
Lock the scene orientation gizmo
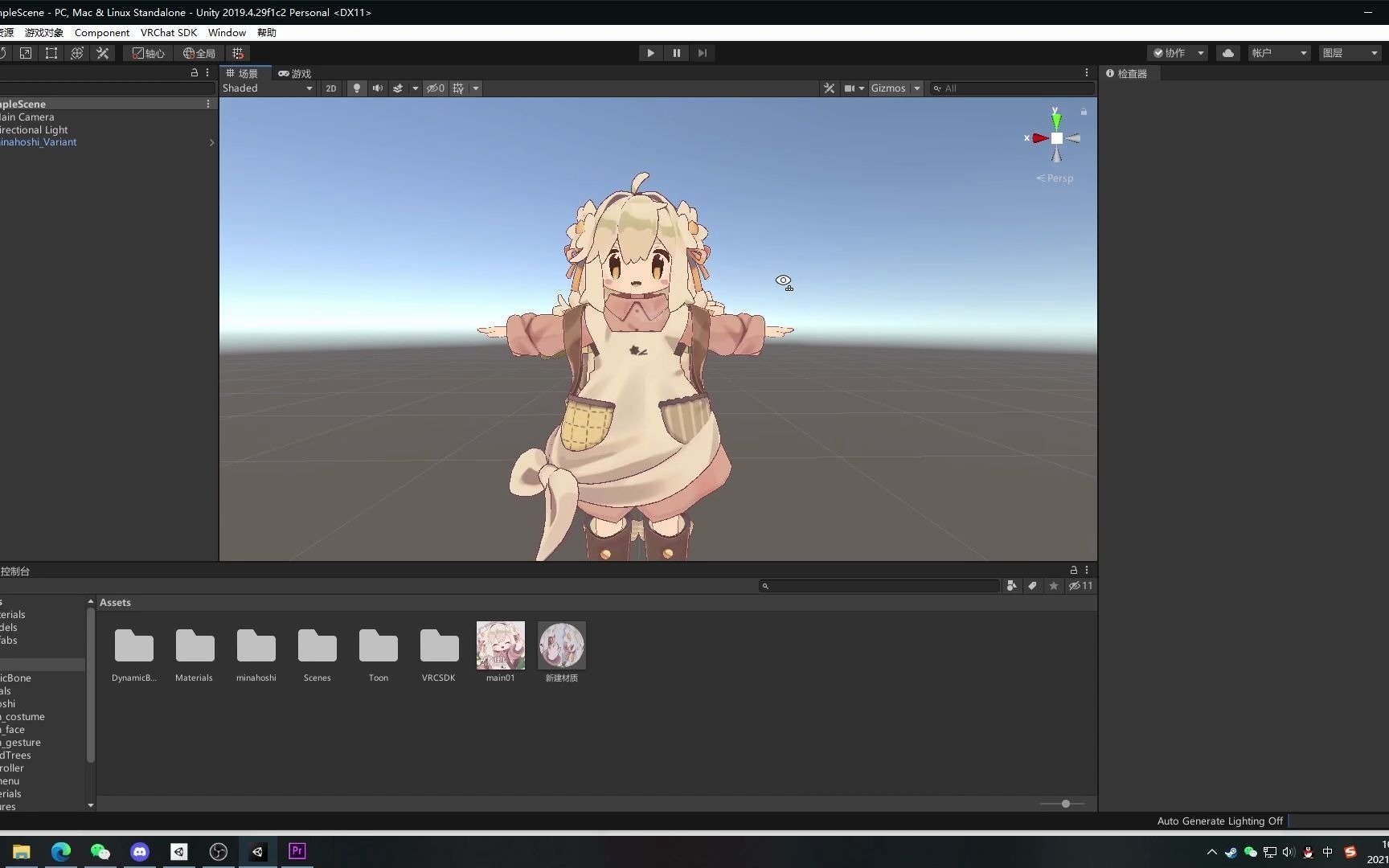click(1084, 112)
